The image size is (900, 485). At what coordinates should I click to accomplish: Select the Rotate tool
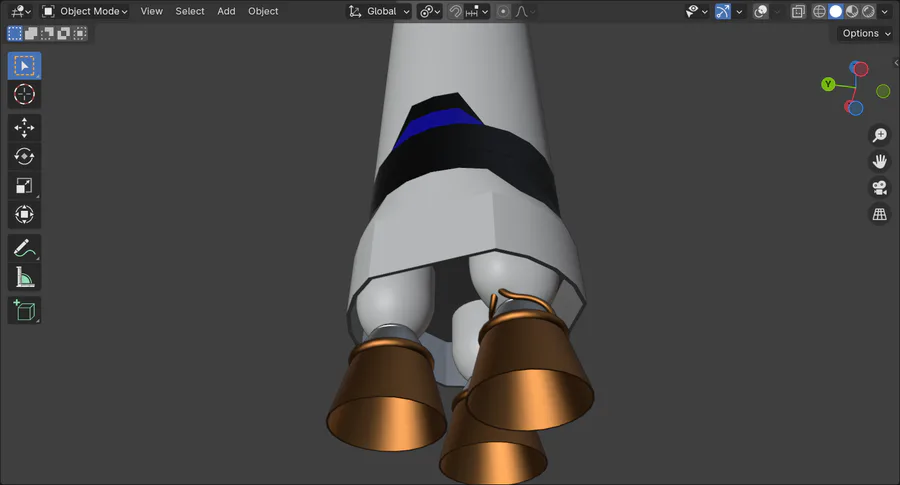(x=24, y=156)
